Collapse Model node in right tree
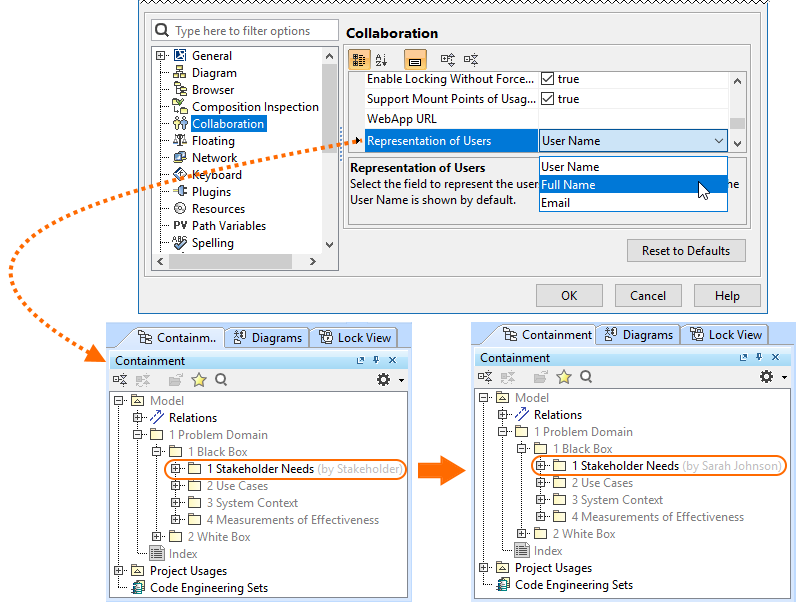 point(483,397)
